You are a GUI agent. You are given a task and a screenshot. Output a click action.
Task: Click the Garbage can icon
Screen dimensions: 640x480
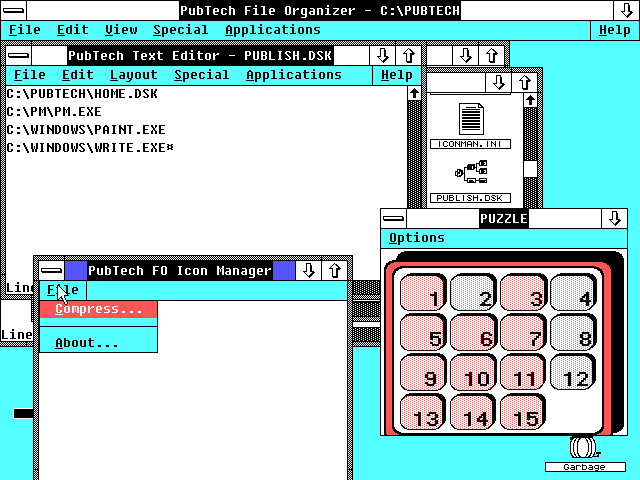(585, 454)
